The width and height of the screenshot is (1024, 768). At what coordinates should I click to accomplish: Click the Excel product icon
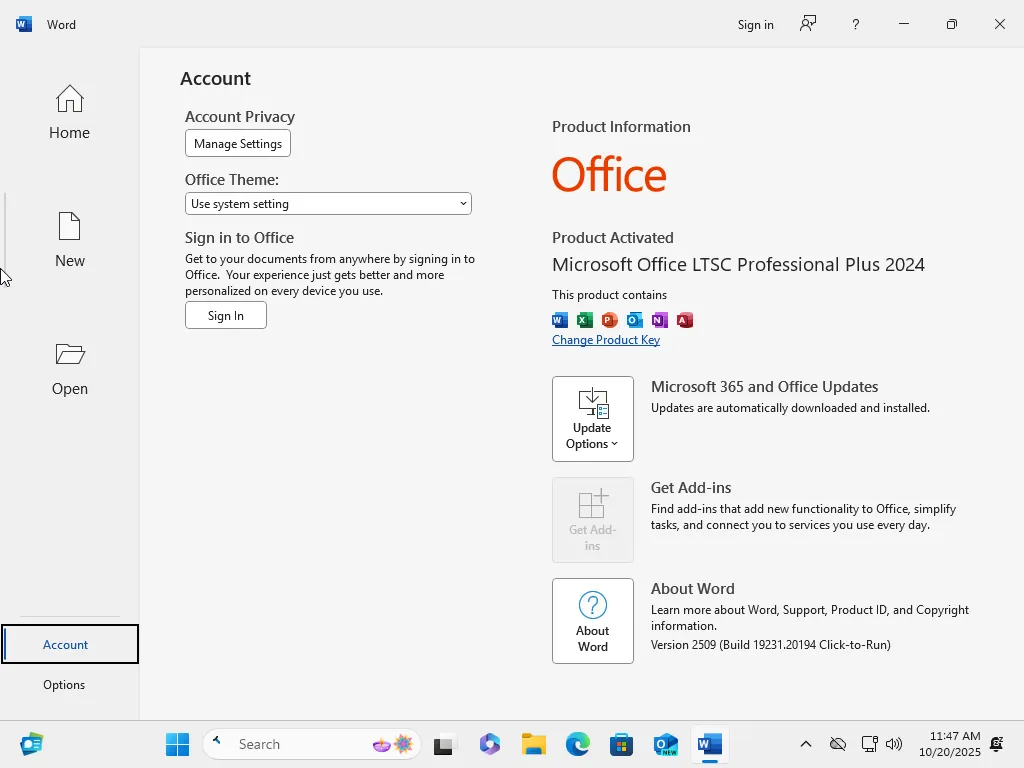(x=584, y=320)
